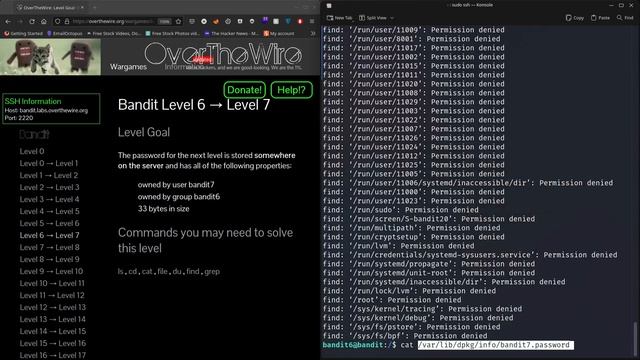
Task: Click the OverTheWire header mascot image
Action: tap(50, 57)
